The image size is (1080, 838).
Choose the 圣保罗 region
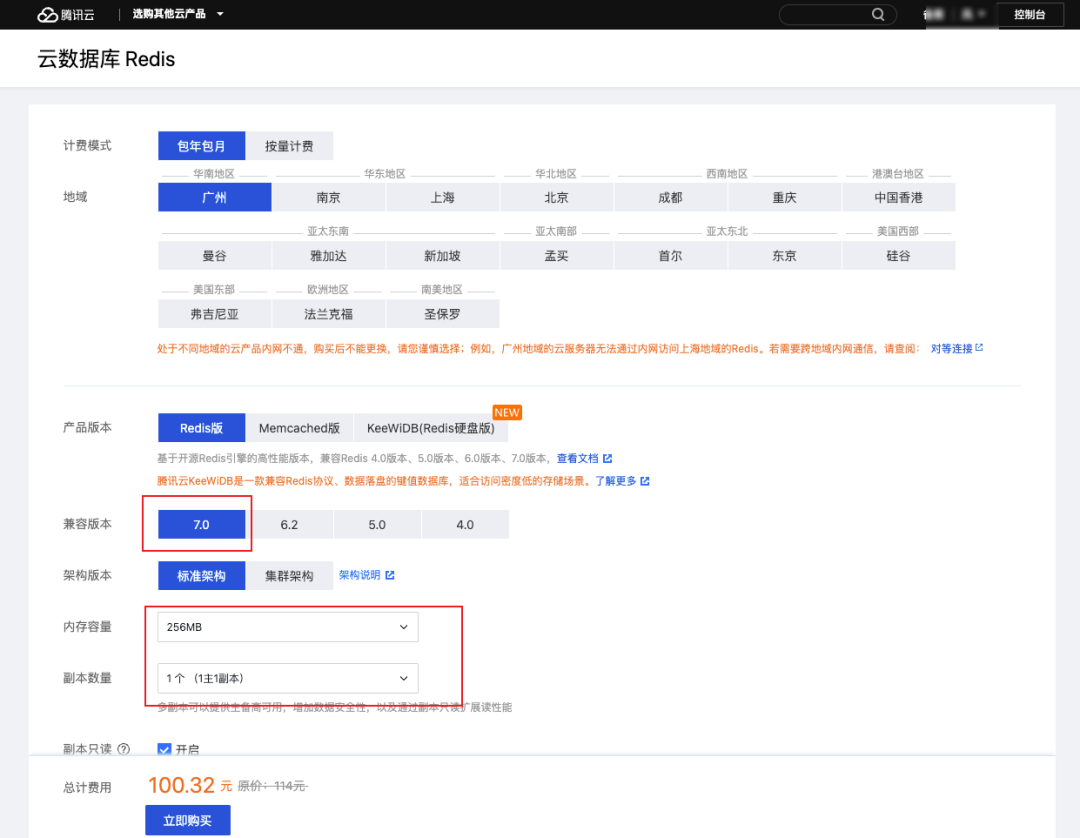pyautogui.click(x=442, y=314)
